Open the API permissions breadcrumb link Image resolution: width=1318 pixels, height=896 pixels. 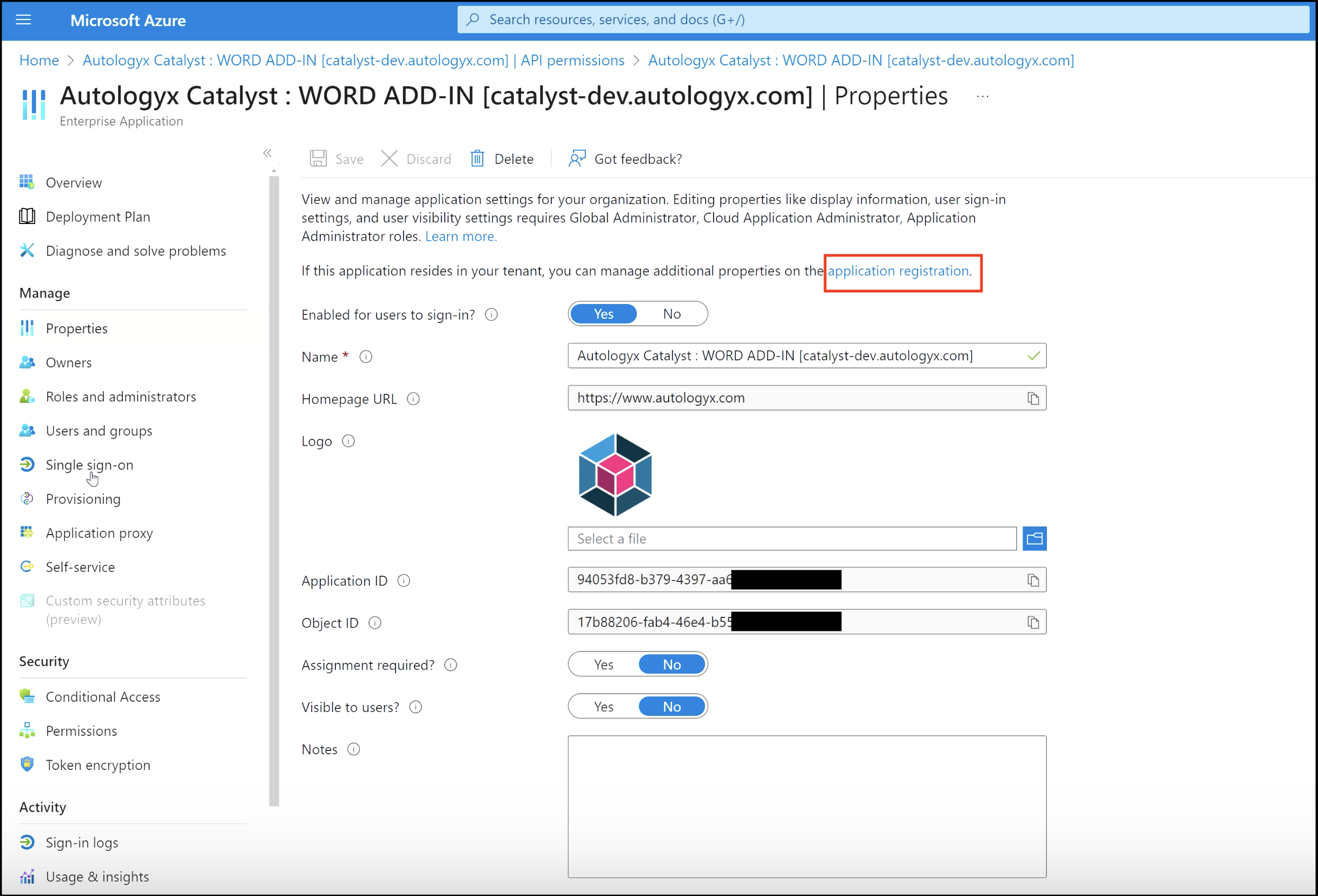(353, 60)
